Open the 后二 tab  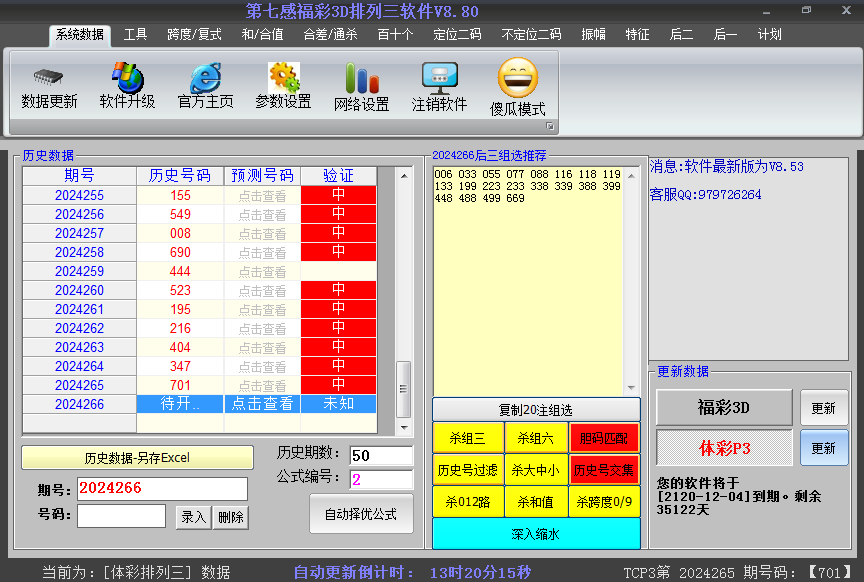681,35
